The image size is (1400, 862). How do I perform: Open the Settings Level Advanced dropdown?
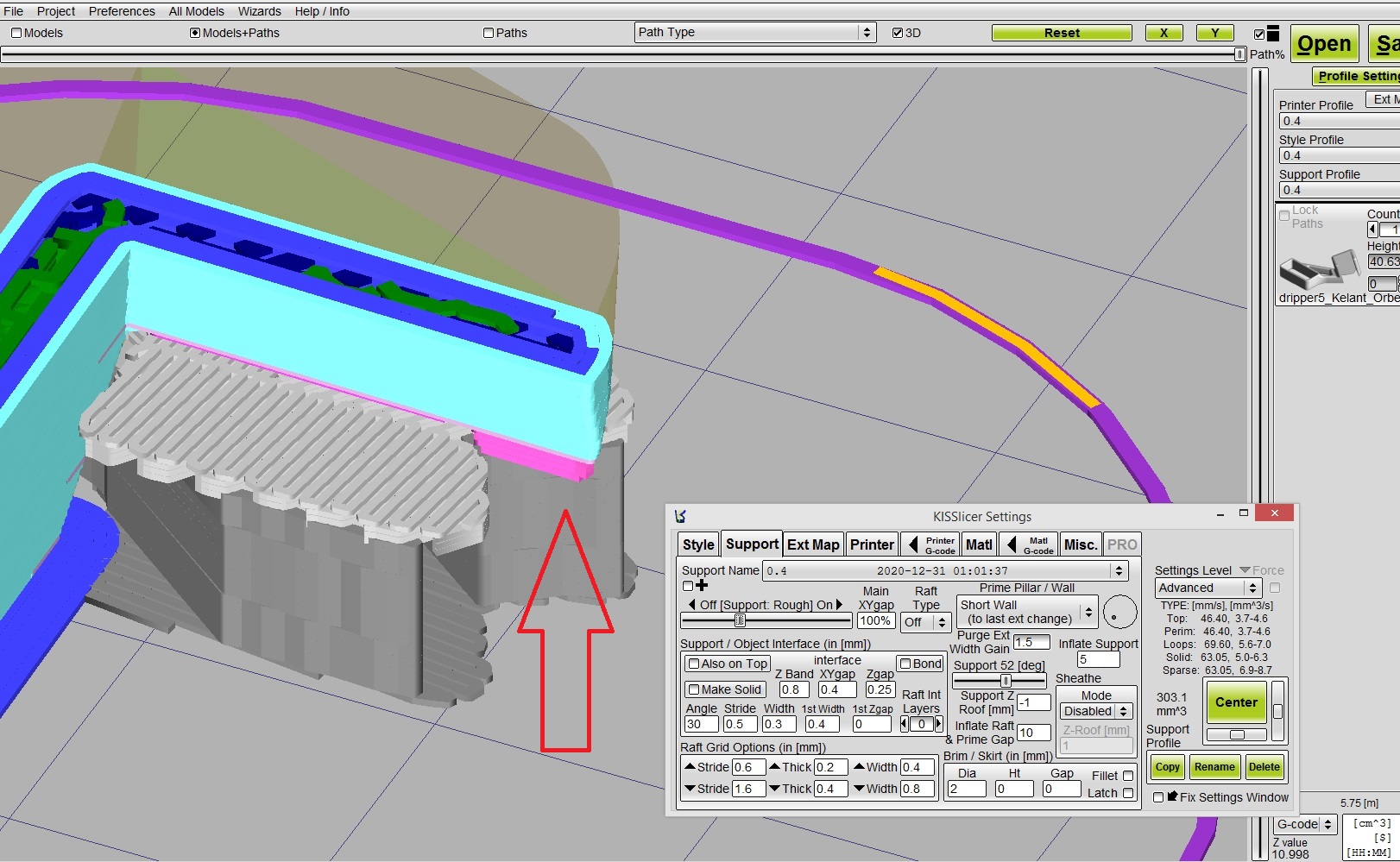[x=1208, y=588]
